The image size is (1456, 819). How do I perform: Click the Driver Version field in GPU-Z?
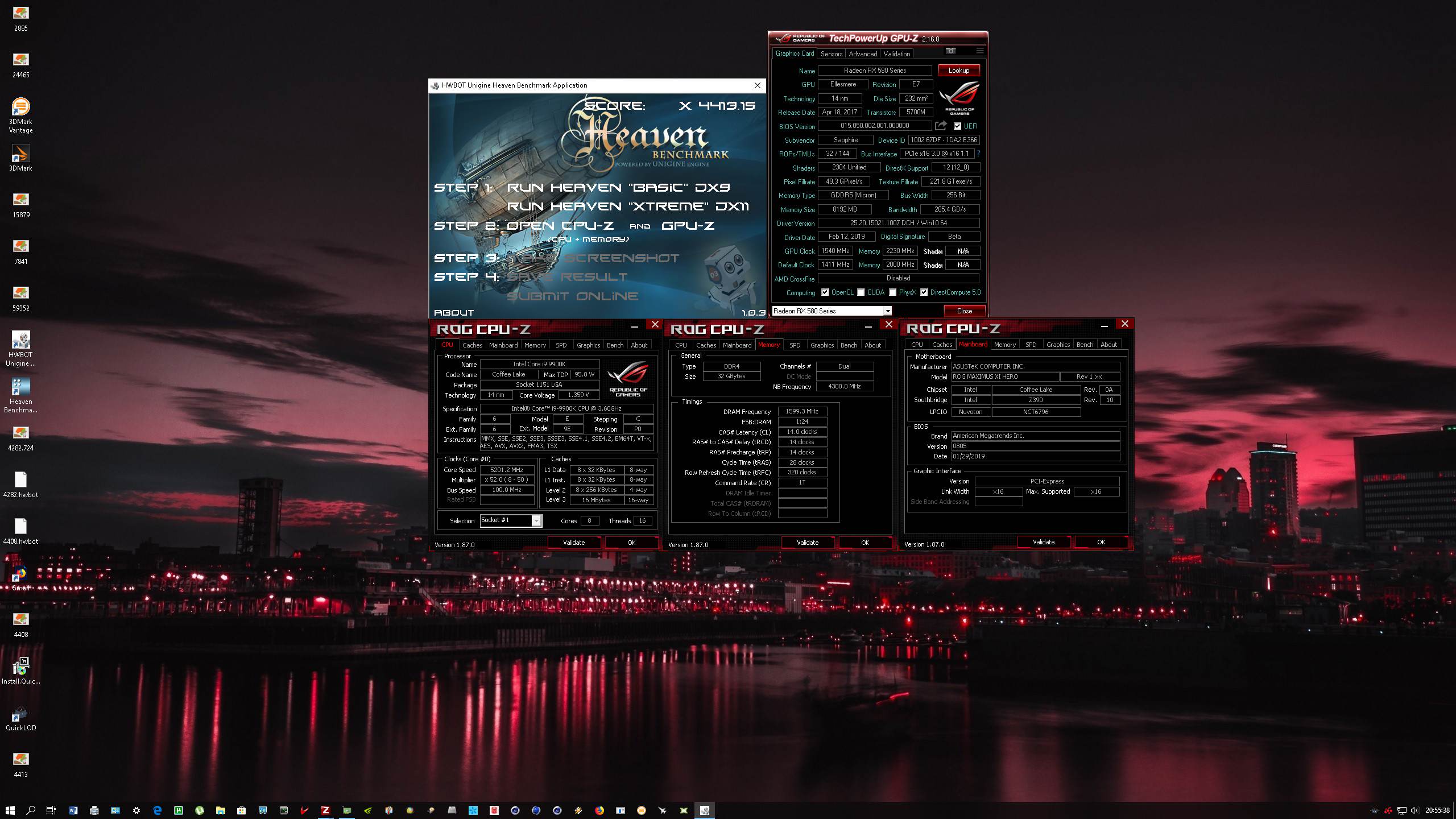pyautogui.click(x=899, y=223)
